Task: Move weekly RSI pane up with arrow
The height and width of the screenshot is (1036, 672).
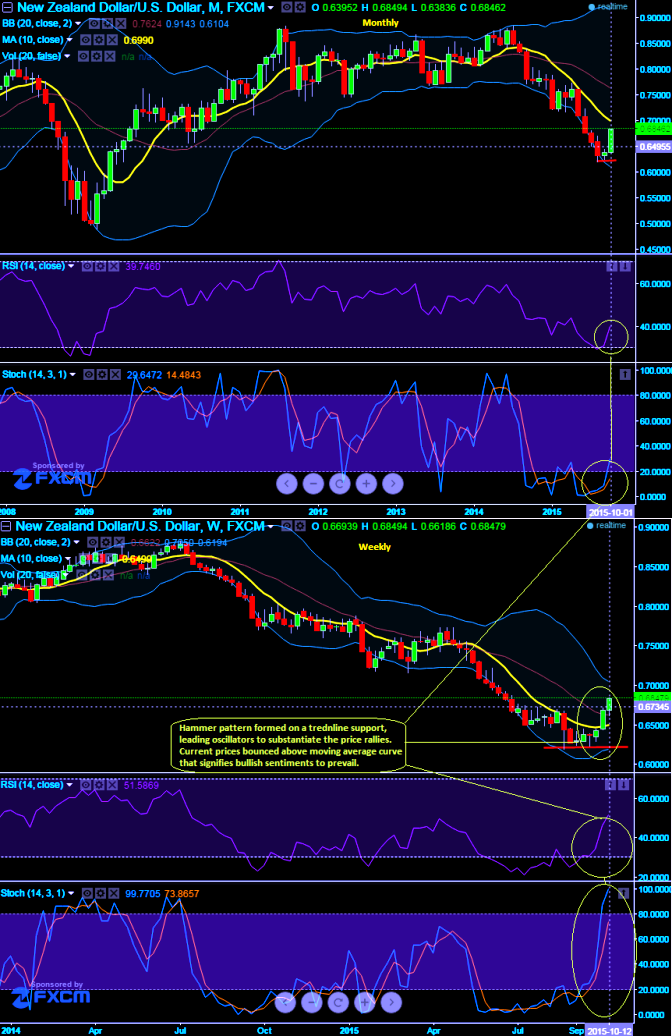Action: pos(611,785)
